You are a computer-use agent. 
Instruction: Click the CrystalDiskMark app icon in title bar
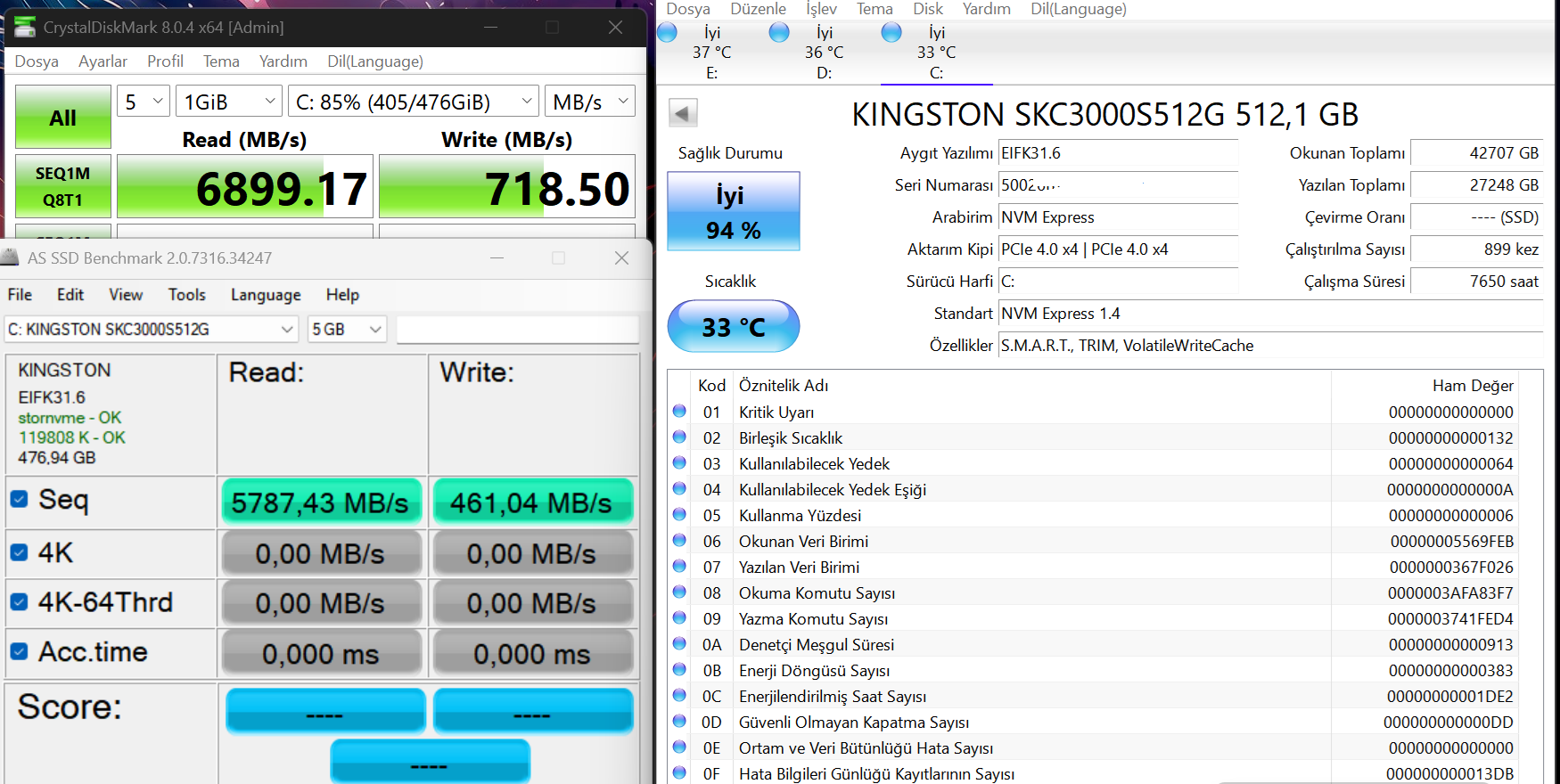25,27
